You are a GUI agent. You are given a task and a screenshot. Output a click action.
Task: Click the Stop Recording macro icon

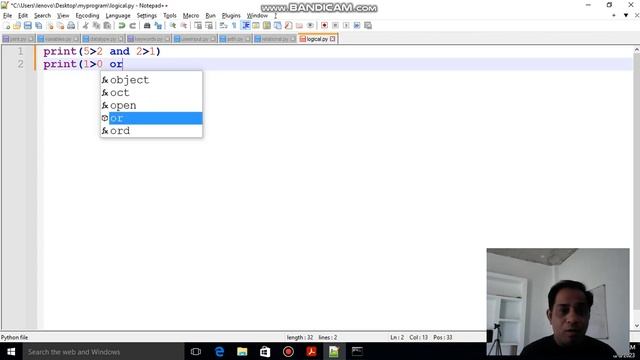[x=335, y=26]
